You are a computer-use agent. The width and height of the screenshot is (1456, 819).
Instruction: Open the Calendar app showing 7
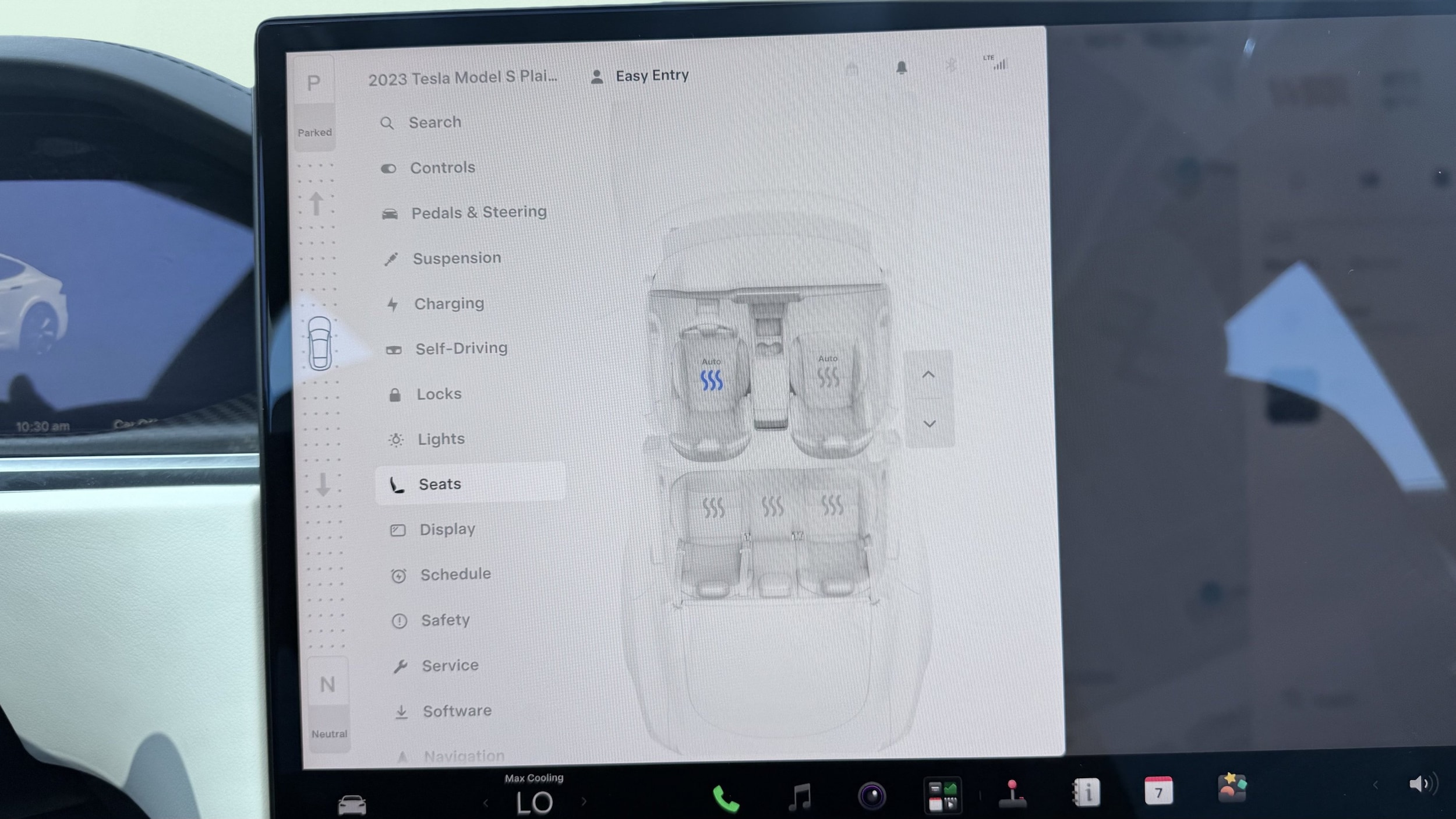tap(1158, 791)
